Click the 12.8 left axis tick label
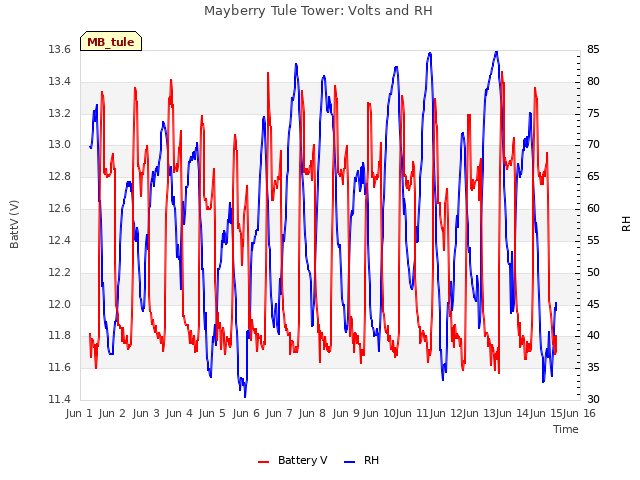The height and width of the screenshot is (480, 640). tap(60, 177)
